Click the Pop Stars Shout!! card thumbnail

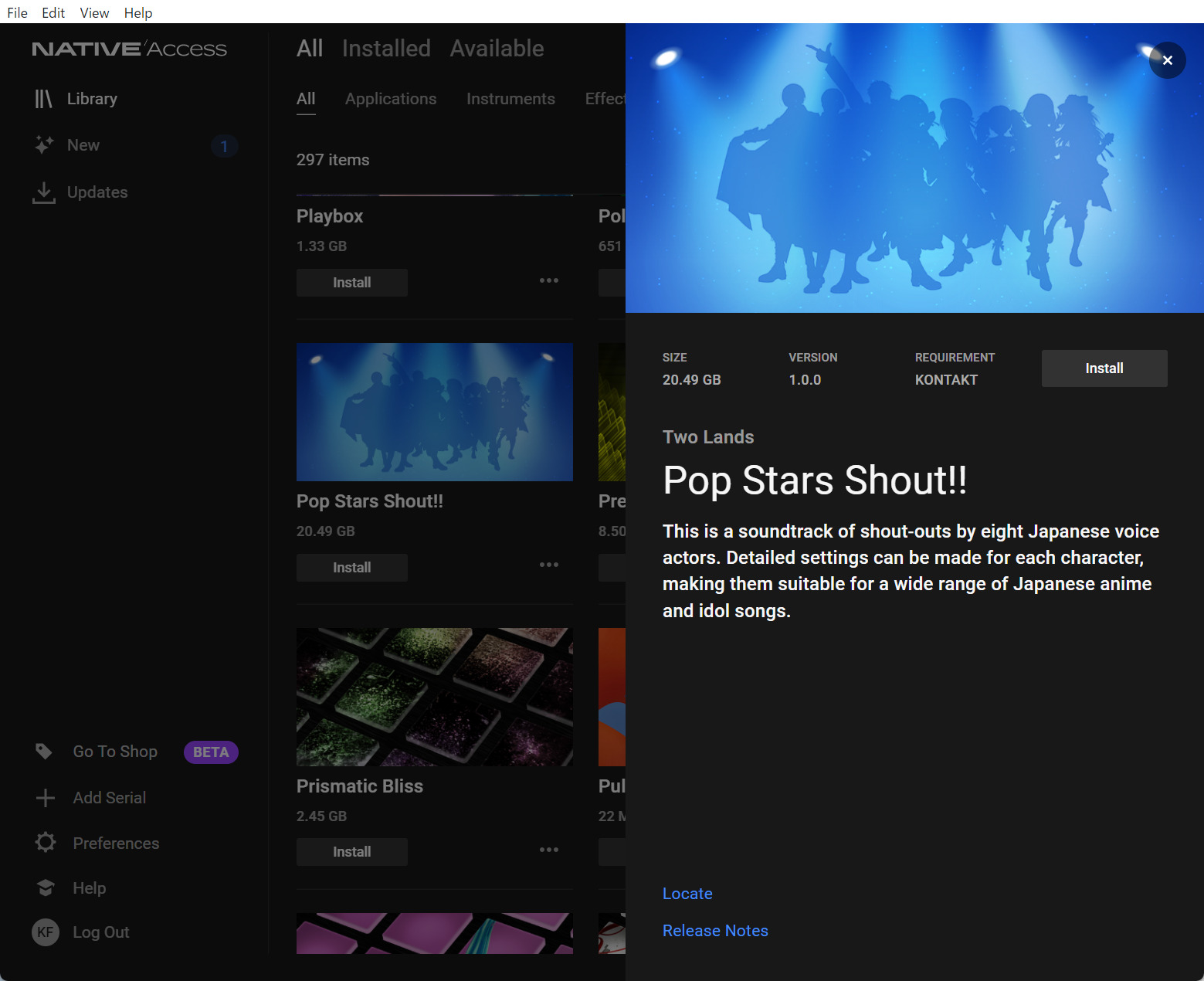pos(435,412)
